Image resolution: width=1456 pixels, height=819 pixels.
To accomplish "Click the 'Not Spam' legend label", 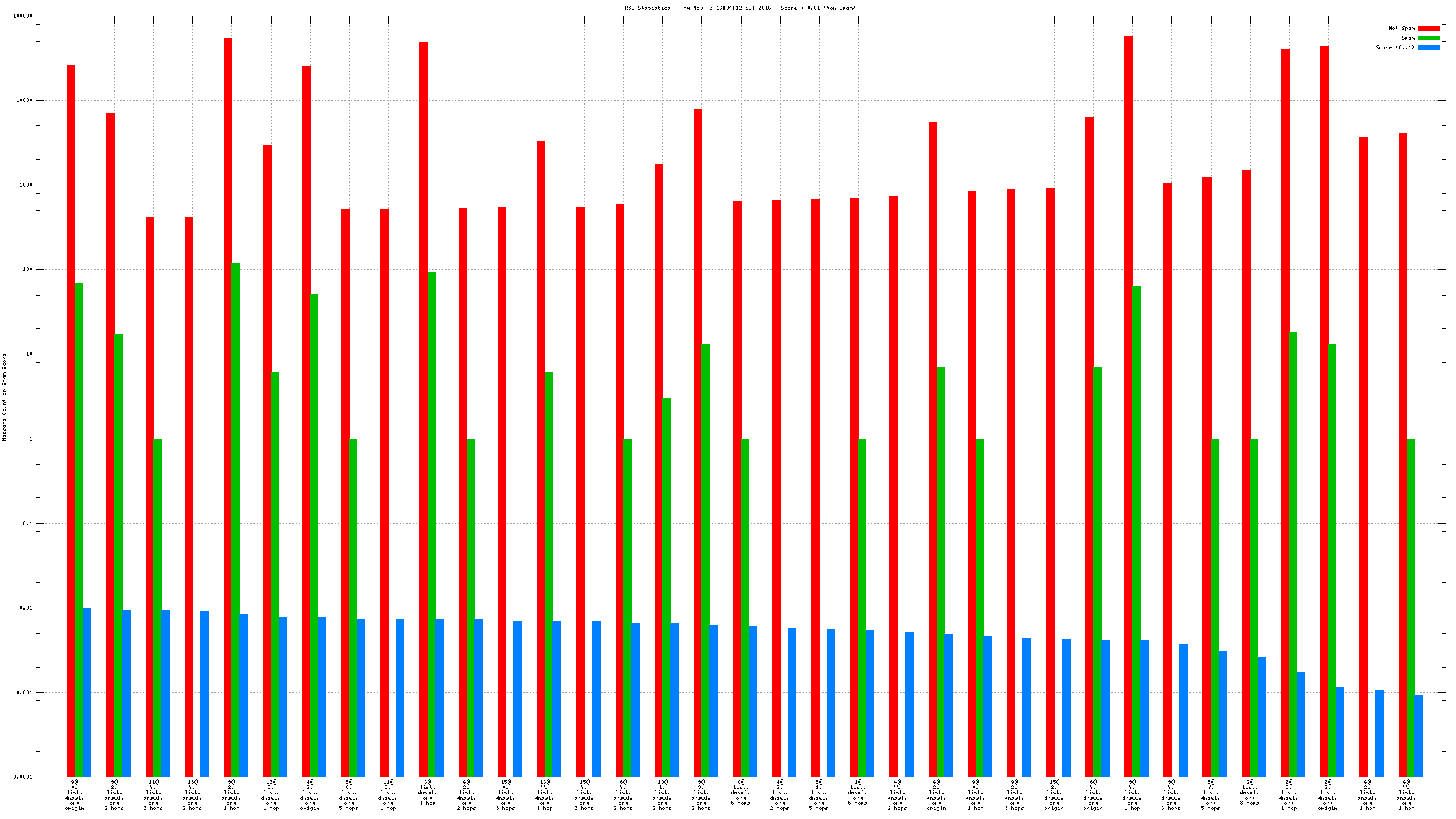I will [1401, 28].
